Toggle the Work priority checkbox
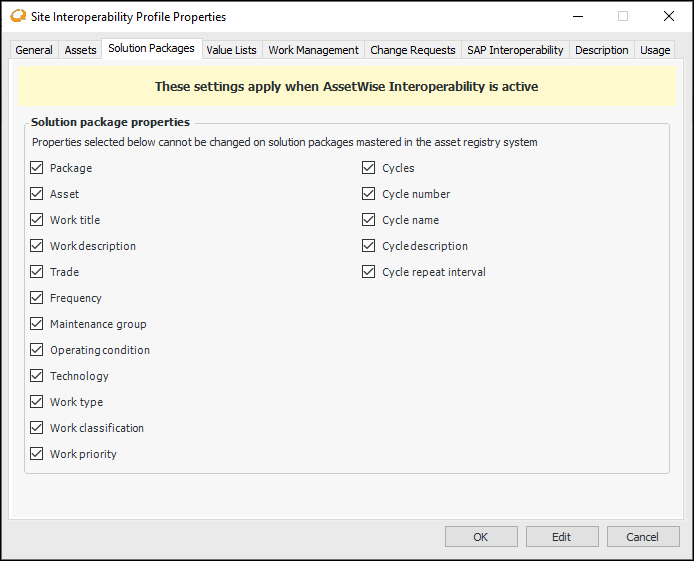Screen dimensions: 694x561 tap(37, 454)
